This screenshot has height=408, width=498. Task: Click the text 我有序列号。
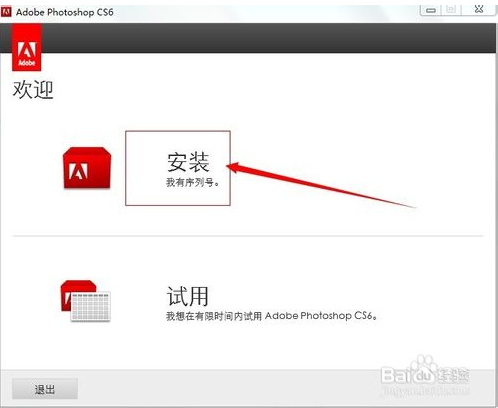point(192,182)
